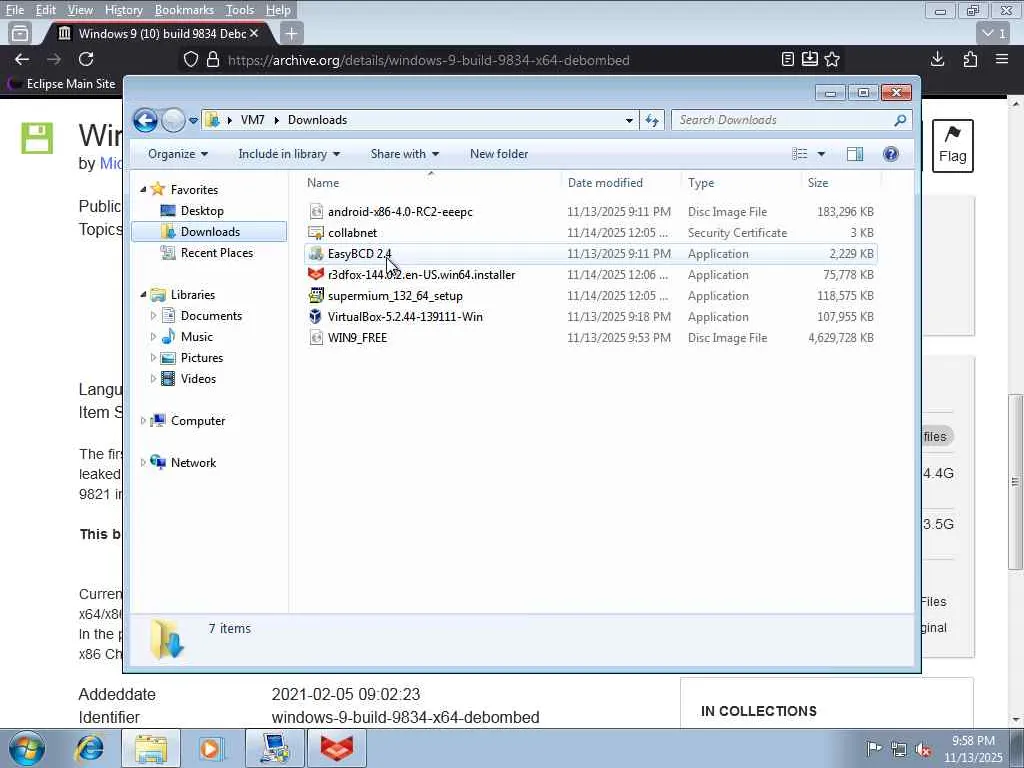Viewport: 1024px width, 768px height.
Task: Select the collabnet certificate file icon
Action: tap(316, 232)
